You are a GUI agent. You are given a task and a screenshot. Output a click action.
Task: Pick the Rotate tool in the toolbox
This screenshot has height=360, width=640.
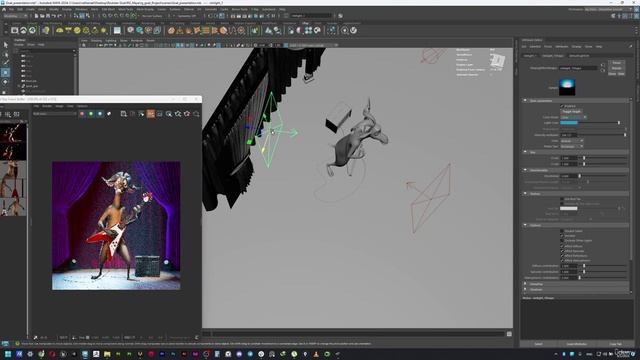(x=5, y=82)
